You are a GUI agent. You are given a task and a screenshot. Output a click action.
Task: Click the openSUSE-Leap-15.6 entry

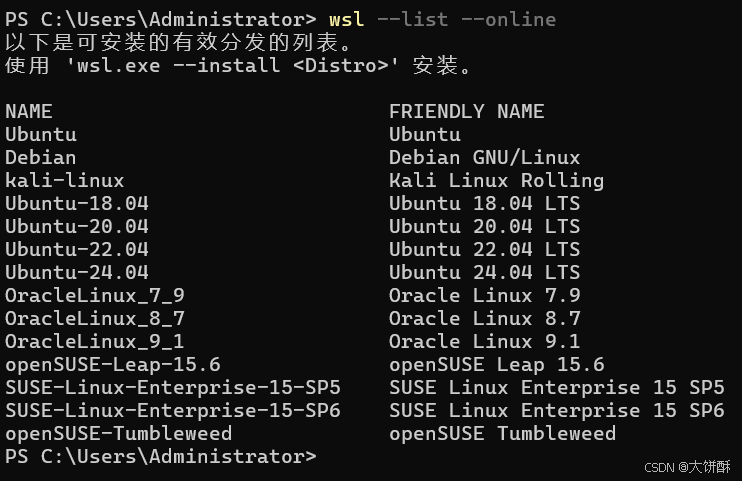tap(113, 365)
